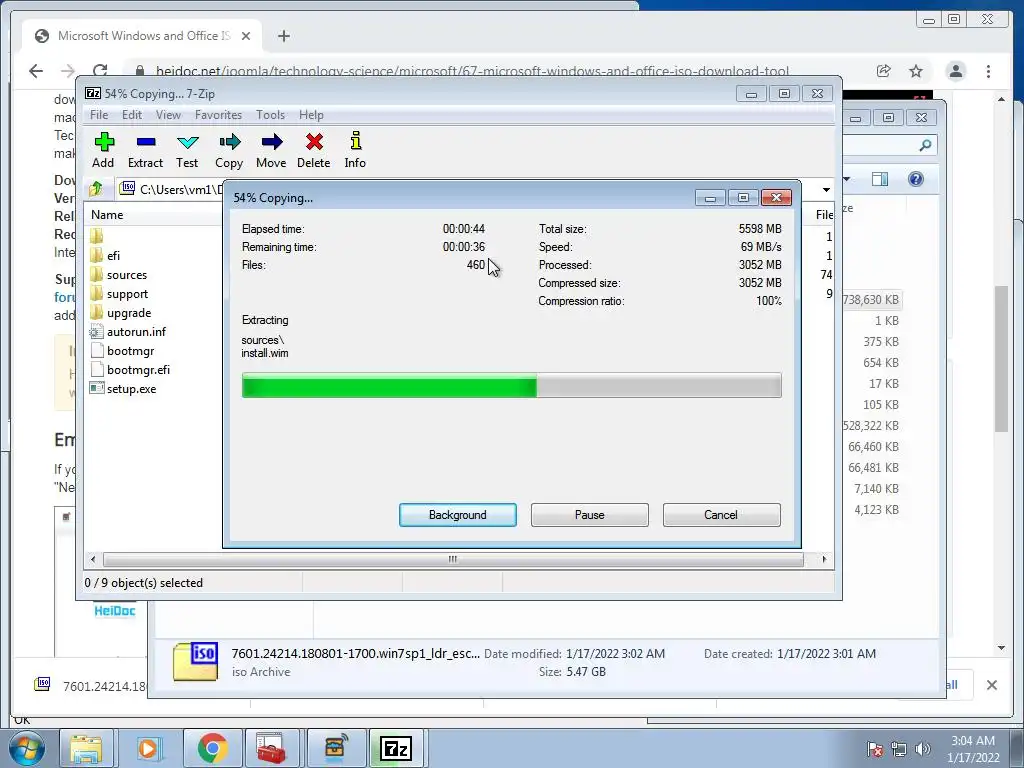The width and height of the screenshot is (1024, 768).
Task: Click the Delete toolbar icon
Action: click(313, 150)
